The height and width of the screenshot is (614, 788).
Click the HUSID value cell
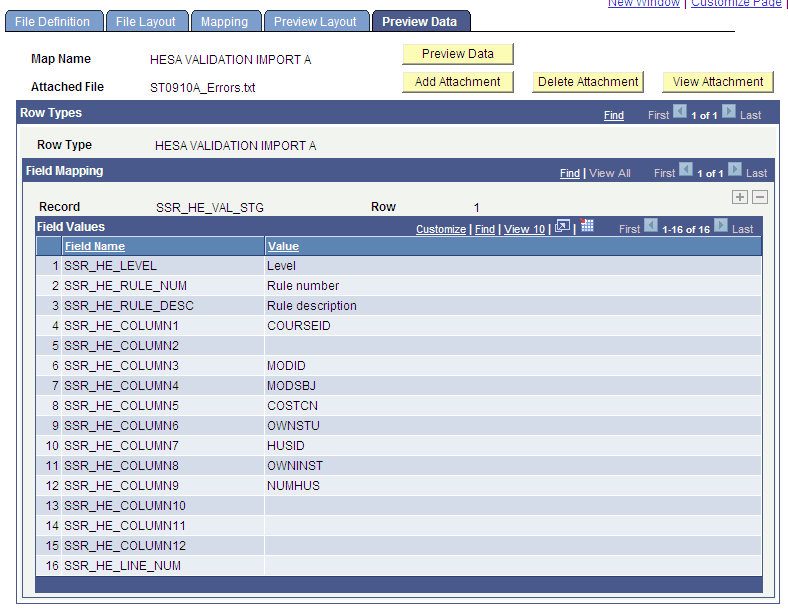[513, 446]
